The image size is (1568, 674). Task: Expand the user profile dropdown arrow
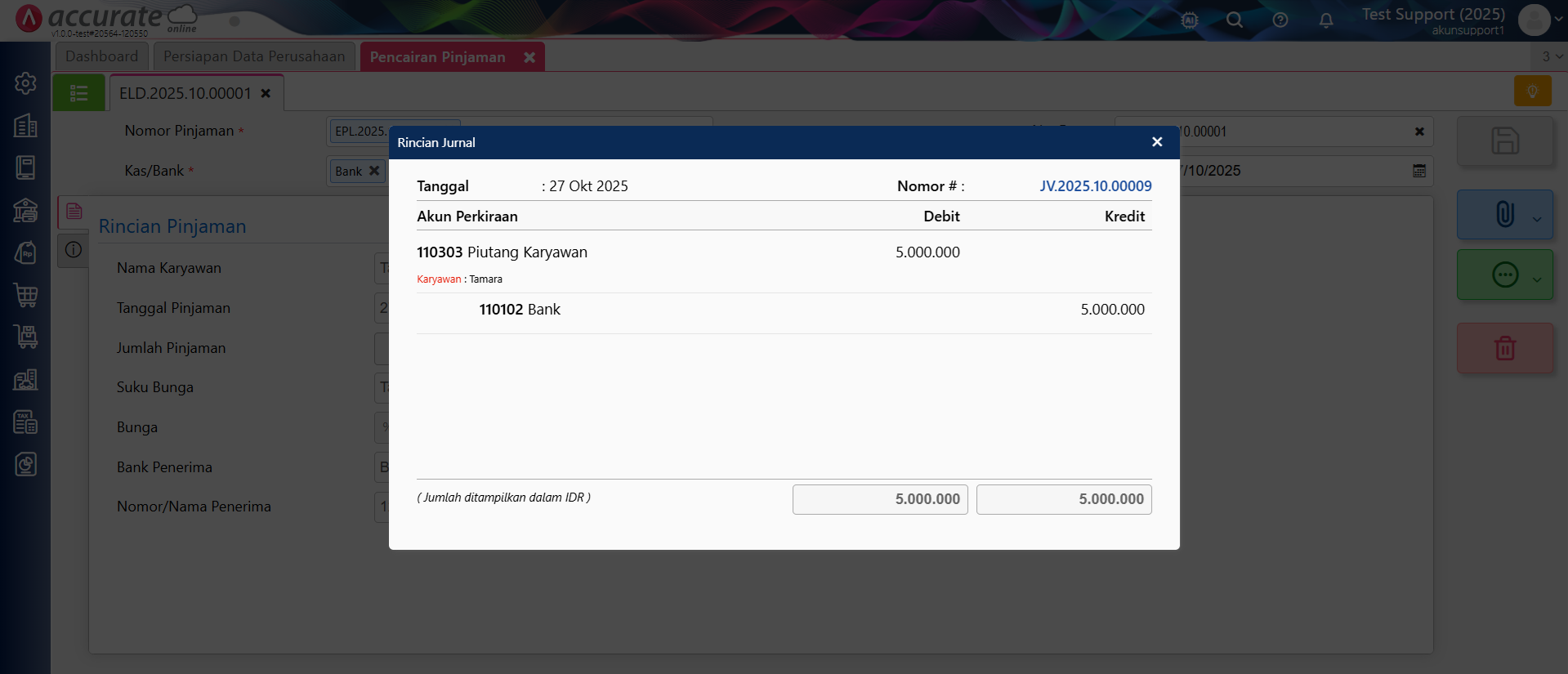1558,20
